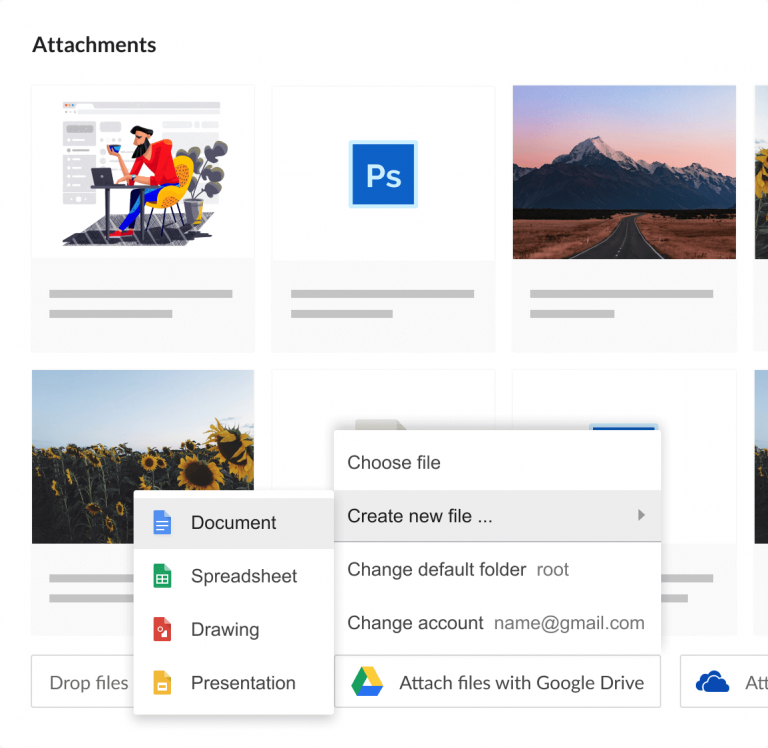Pick Spreadsheet in the new file submenu
This screenshot has width=768, height=748.
coord(244,577)
